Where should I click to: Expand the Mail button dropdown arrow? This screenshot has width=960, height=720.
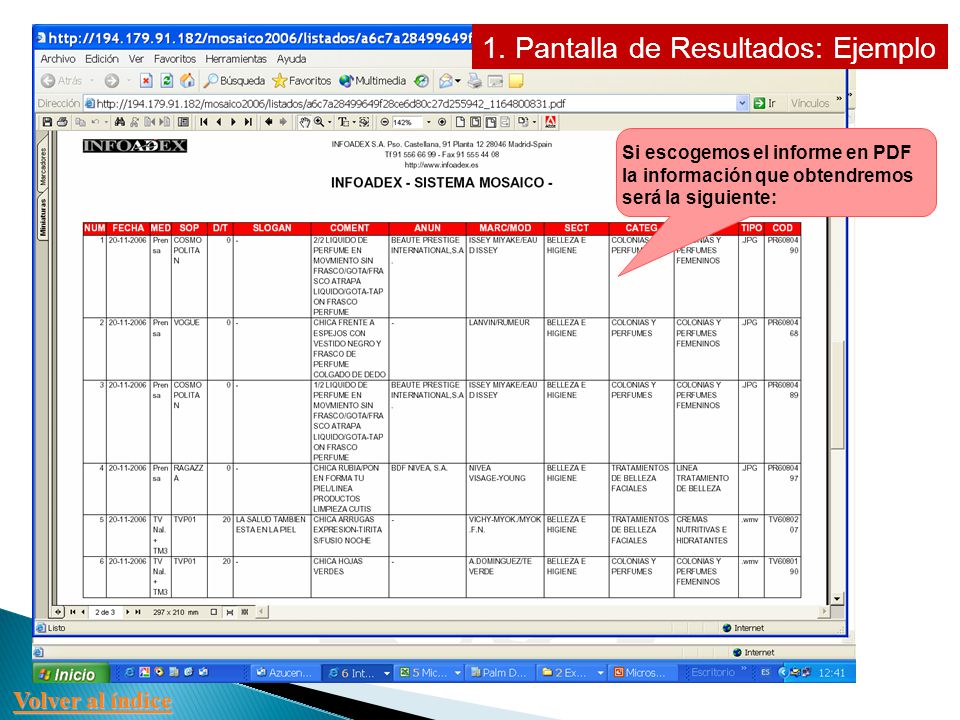[457, 81]
